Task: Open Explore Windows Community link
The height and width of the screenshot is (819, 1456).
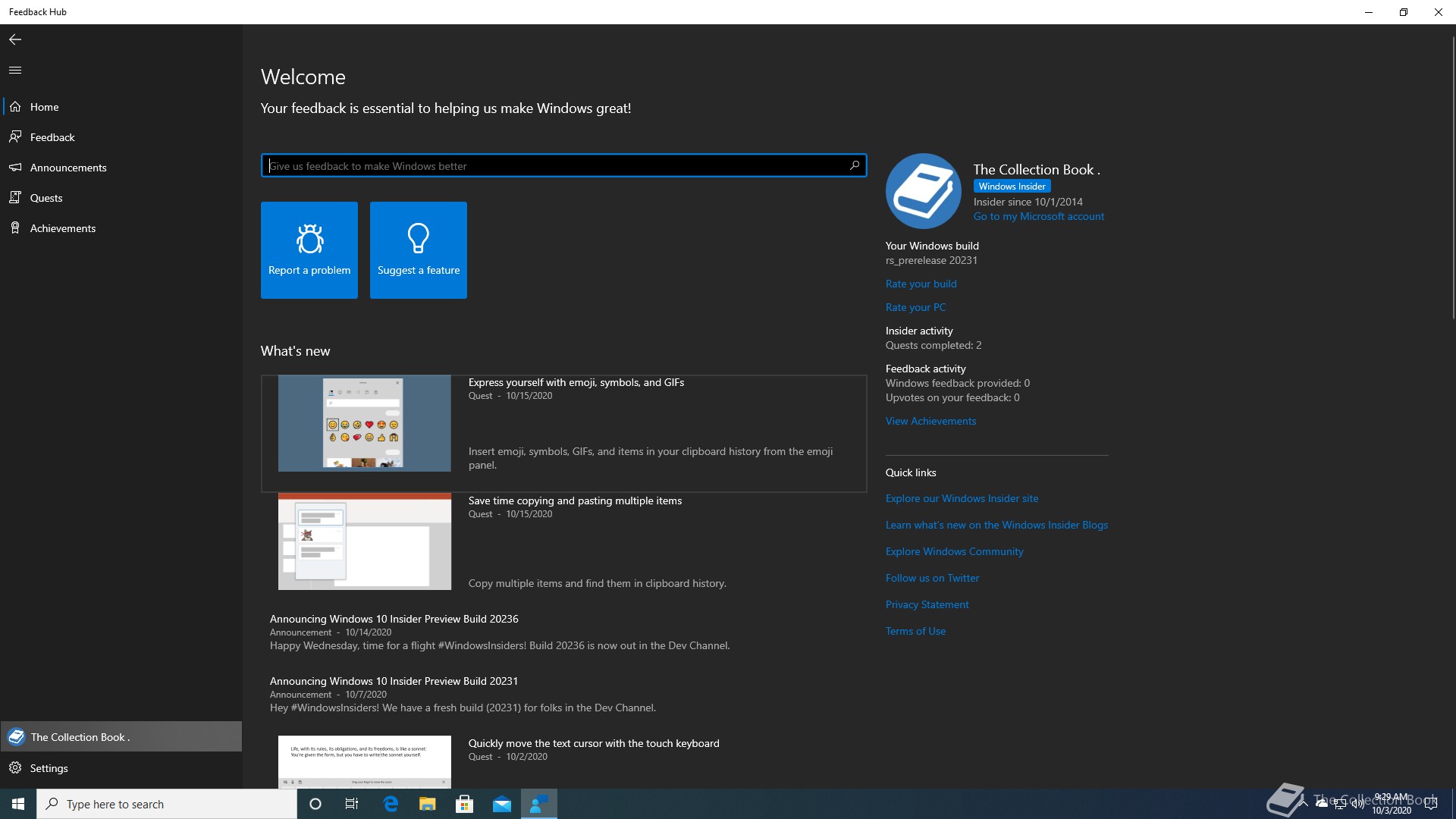Action: point(954,551)
